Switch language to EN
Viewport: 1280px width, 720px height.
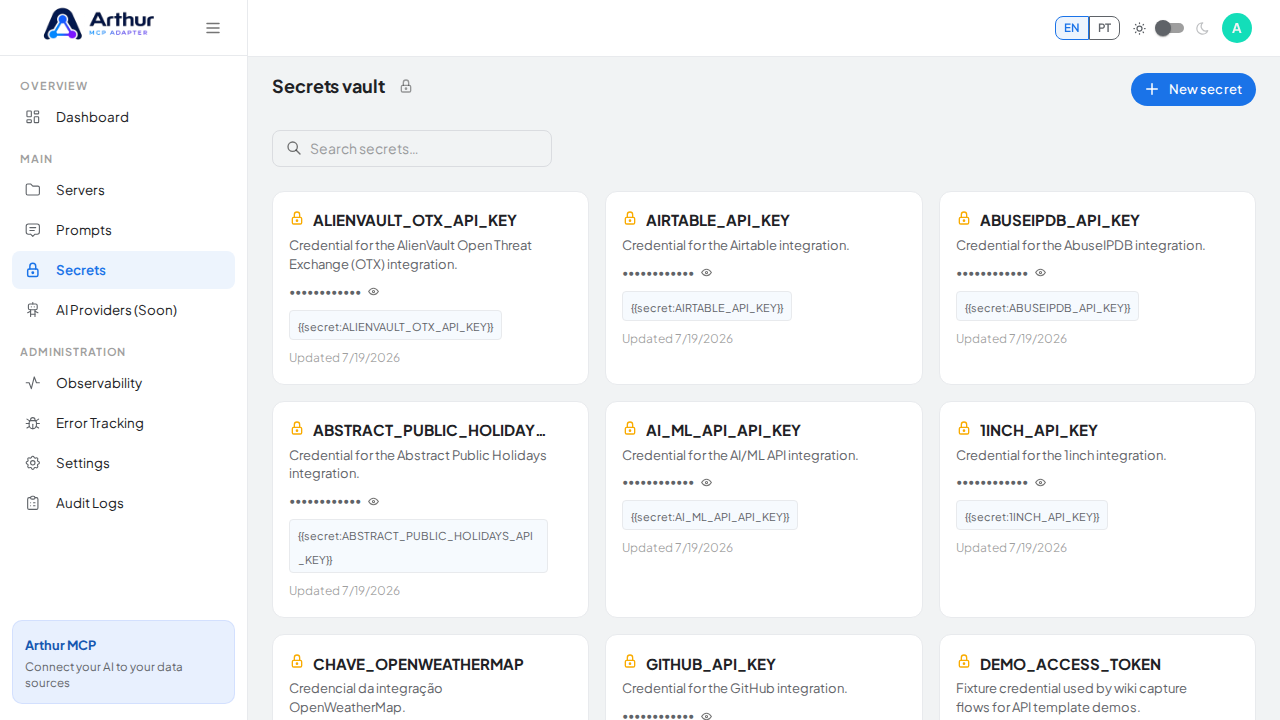coord(1072,28)
